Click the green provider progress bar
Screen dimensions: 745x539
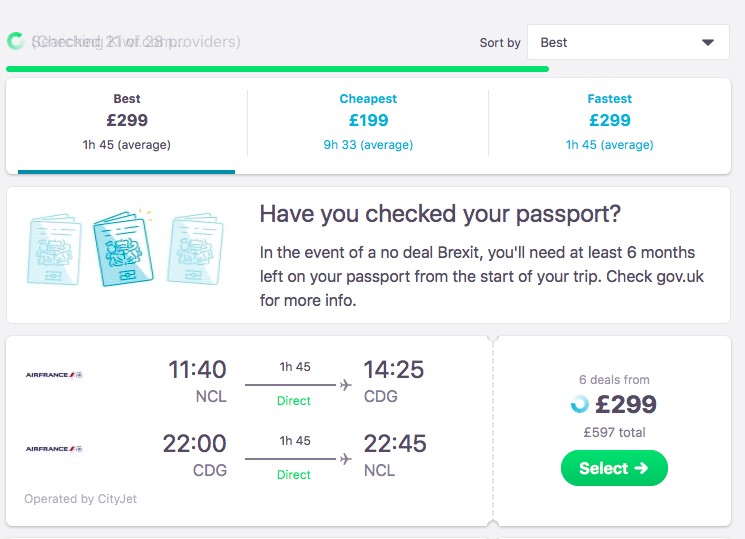click(277, 69)
